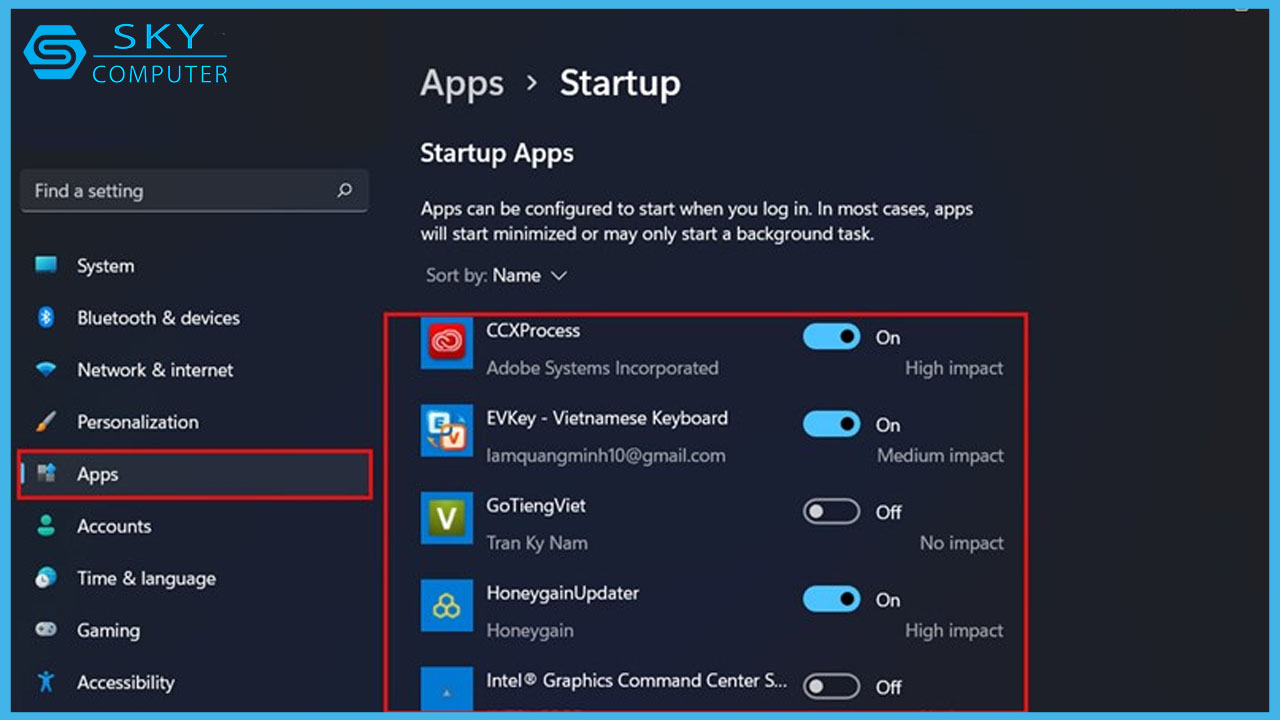Click the Startup Apps heading
The width and height of the screenshot is (1280, 720).
[497, 154]
